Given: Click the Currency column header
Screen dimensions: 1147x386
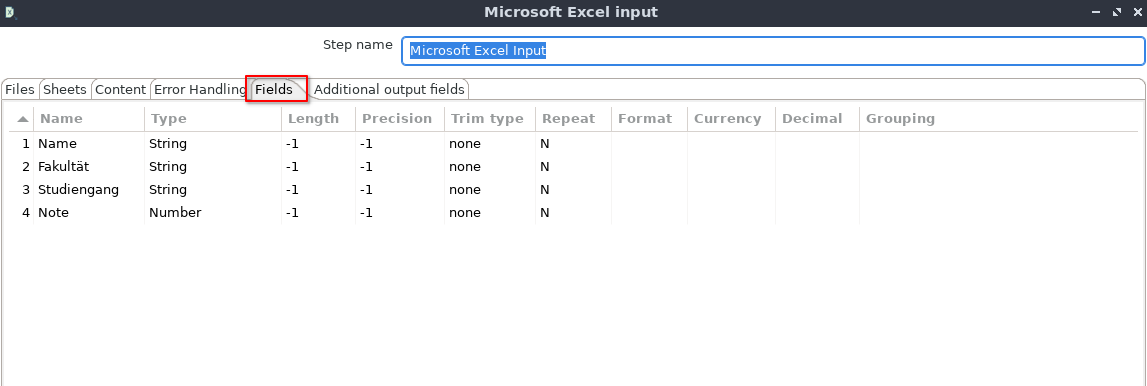Looking at the screenshot, I should point(732,118).
